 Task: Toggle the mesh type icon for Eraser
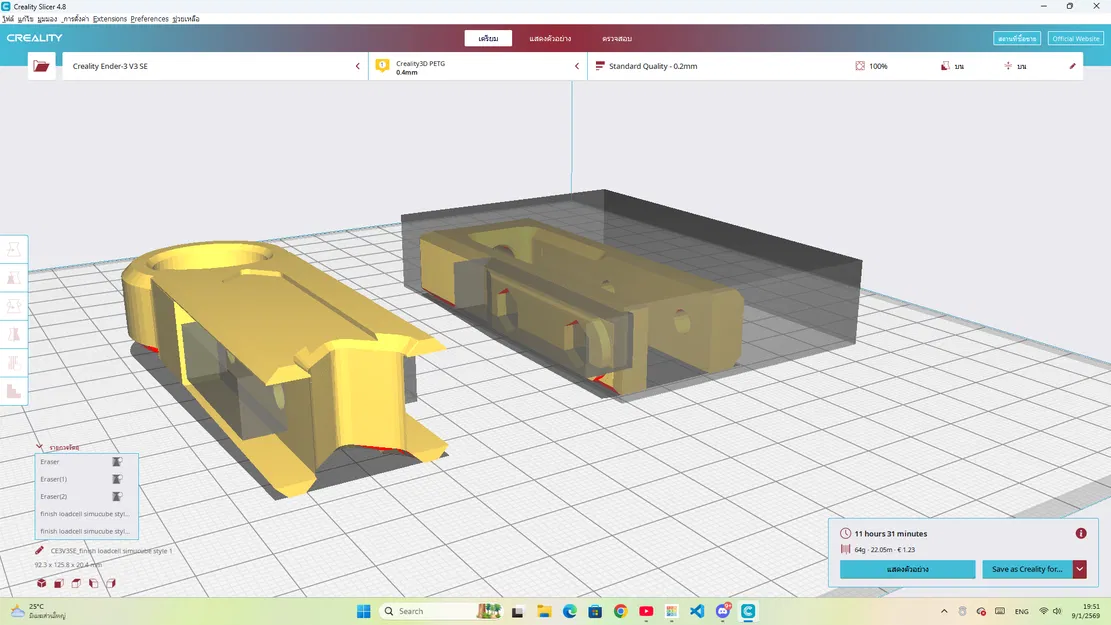click(x=117, y=462)
